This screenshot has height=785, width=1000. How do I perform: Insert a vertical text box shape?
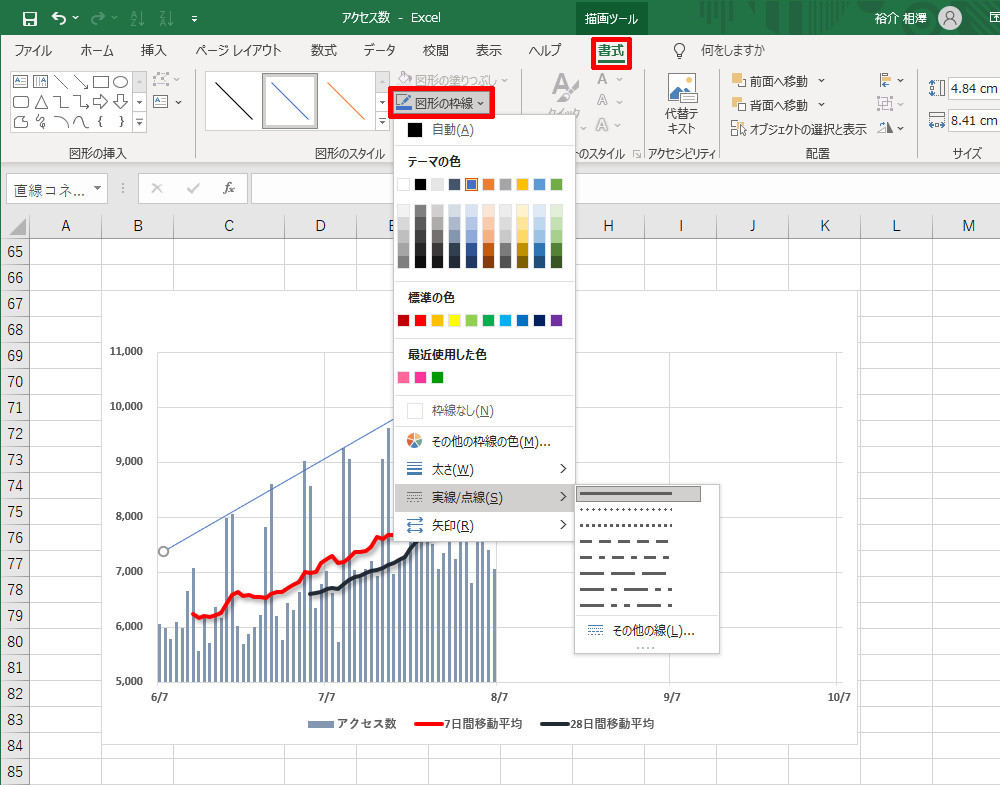pos(40,82)
